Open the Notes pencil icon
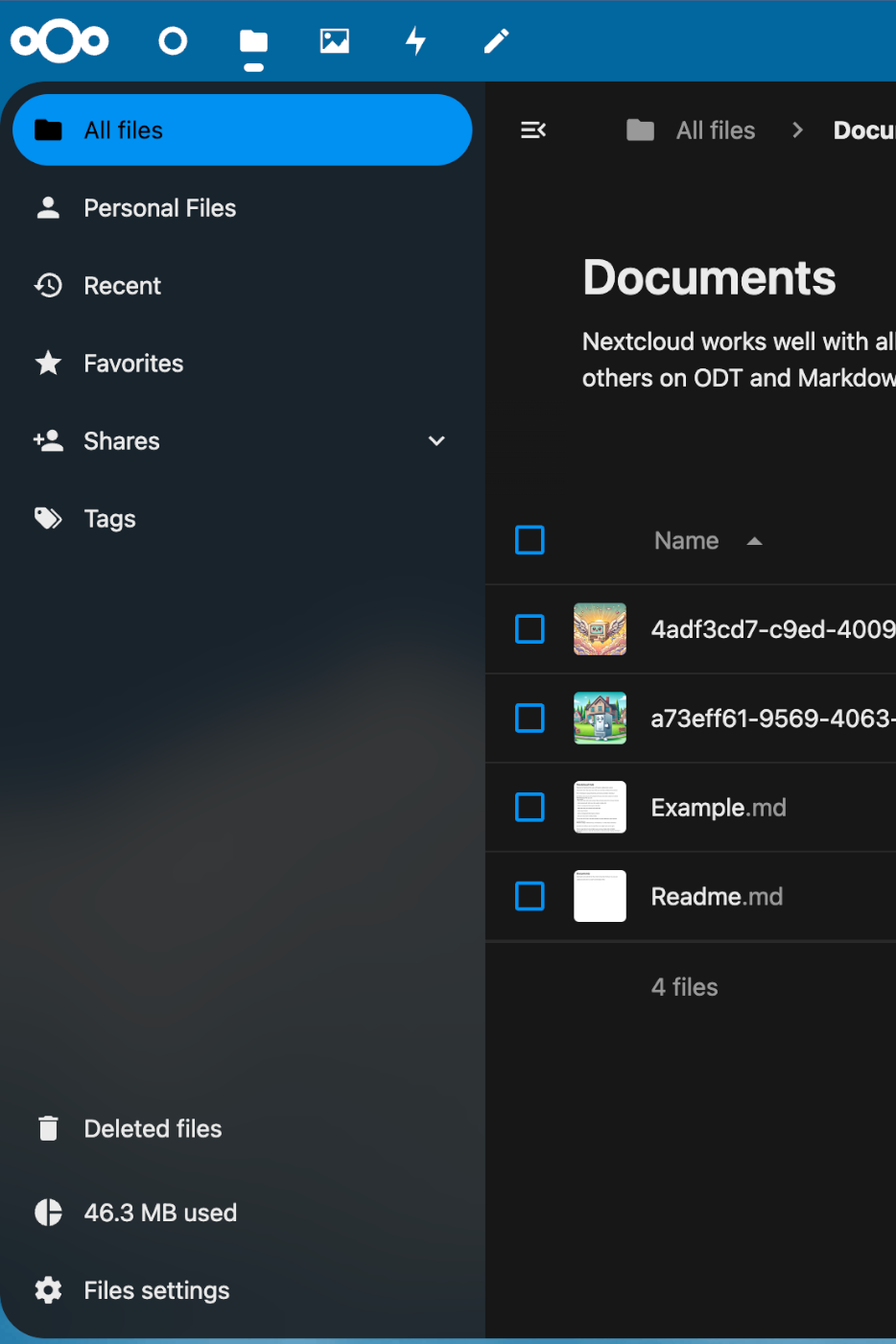896x1344 pixels. [496, 41]
